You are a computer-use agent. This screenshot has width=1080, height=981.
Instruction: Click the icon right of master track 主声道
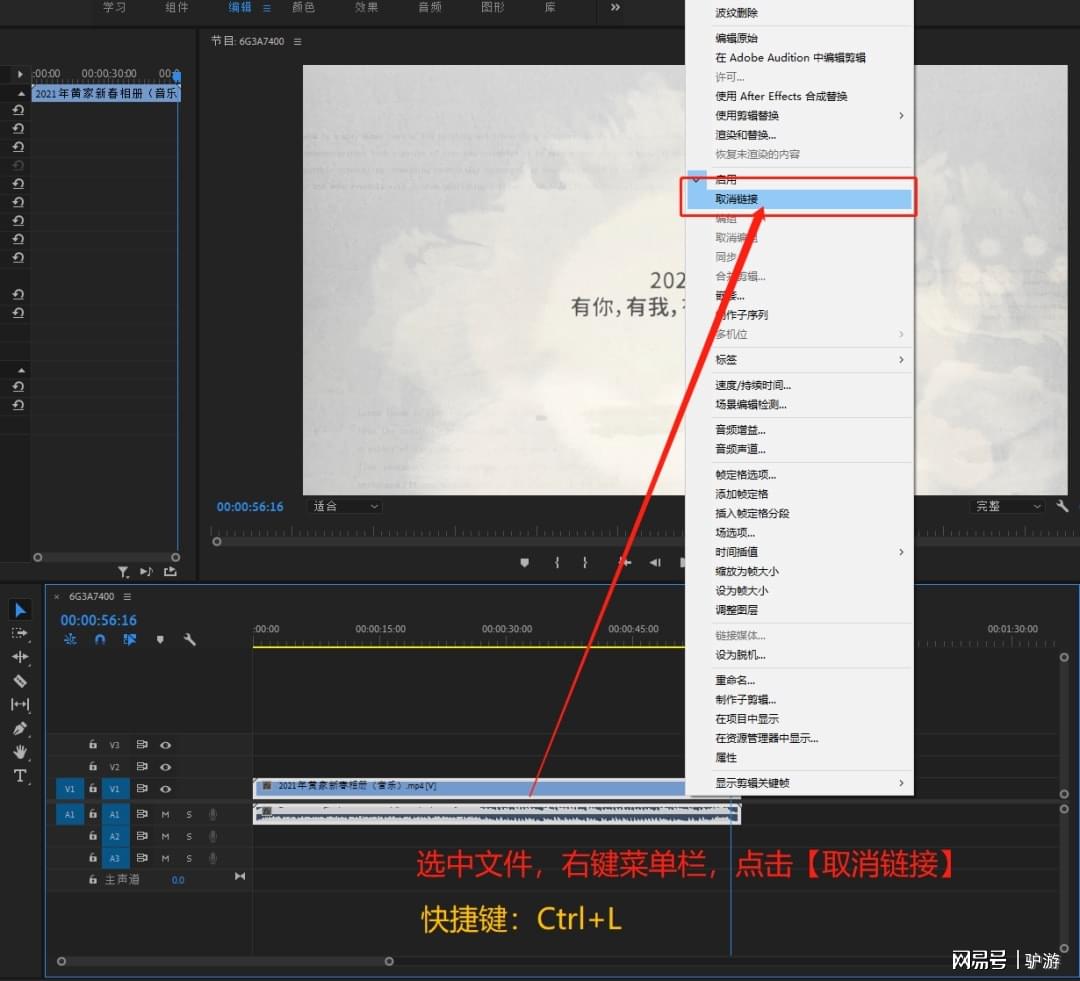click(240, 876)
